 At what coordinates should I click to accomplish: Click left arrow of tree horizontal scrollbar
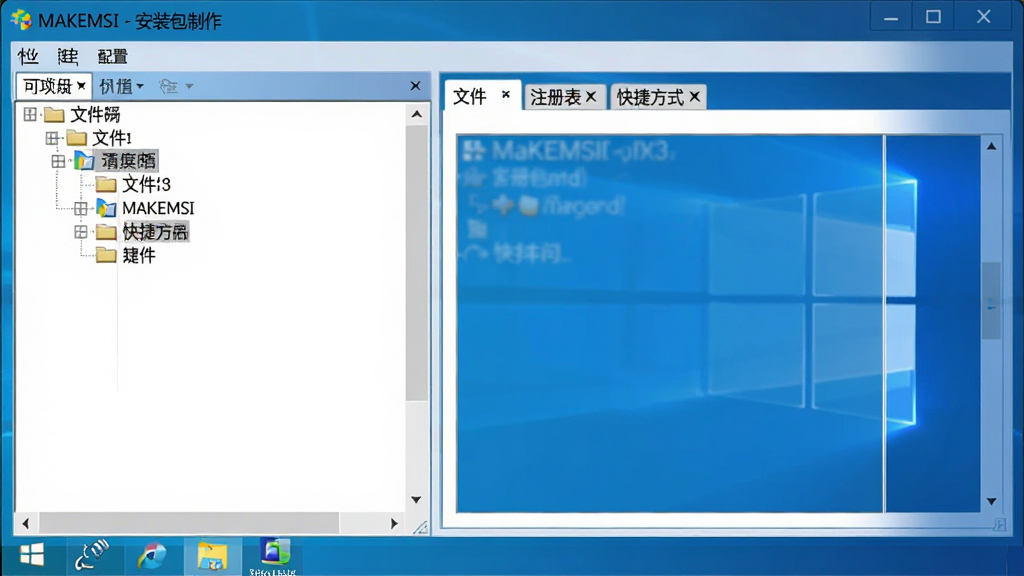click(x=25, y=523)
